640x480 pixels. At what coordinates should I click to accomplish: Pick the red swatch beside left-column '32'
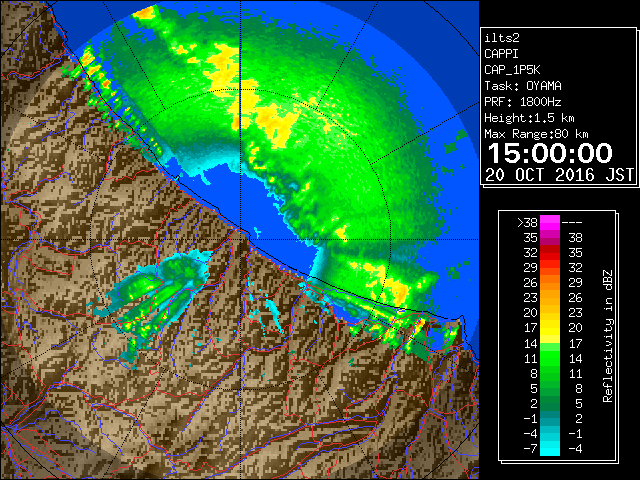[550, 253]
